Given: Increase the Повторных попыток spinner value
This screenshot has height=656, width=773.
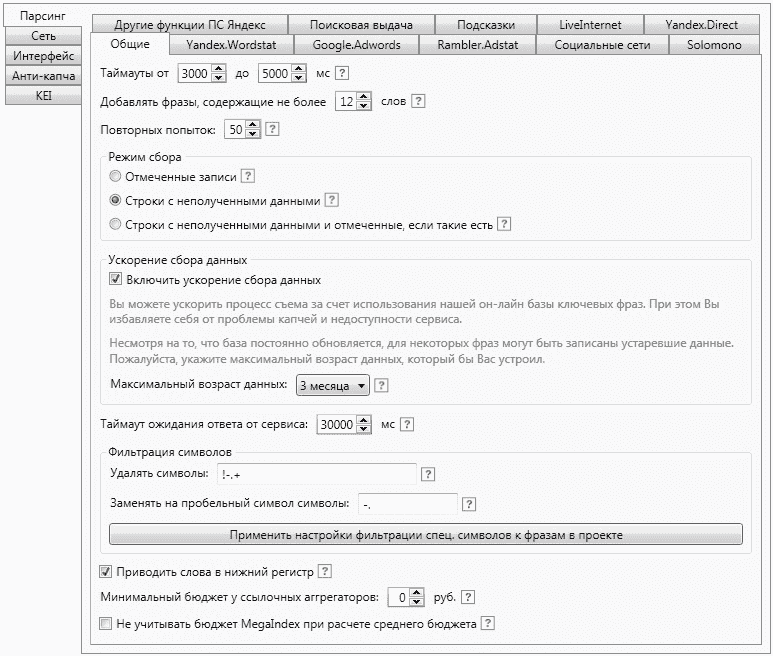Looking at the screenshot, I should (x=253, y=125).
